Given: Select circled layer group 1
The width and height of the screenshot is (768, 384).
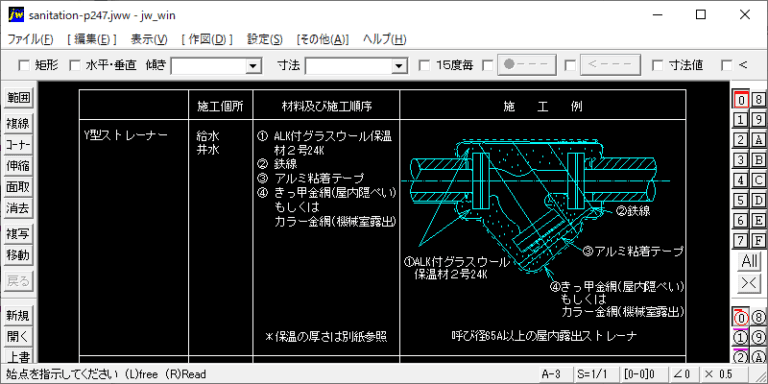Looking at the screenshot, I should coord(741,338).
